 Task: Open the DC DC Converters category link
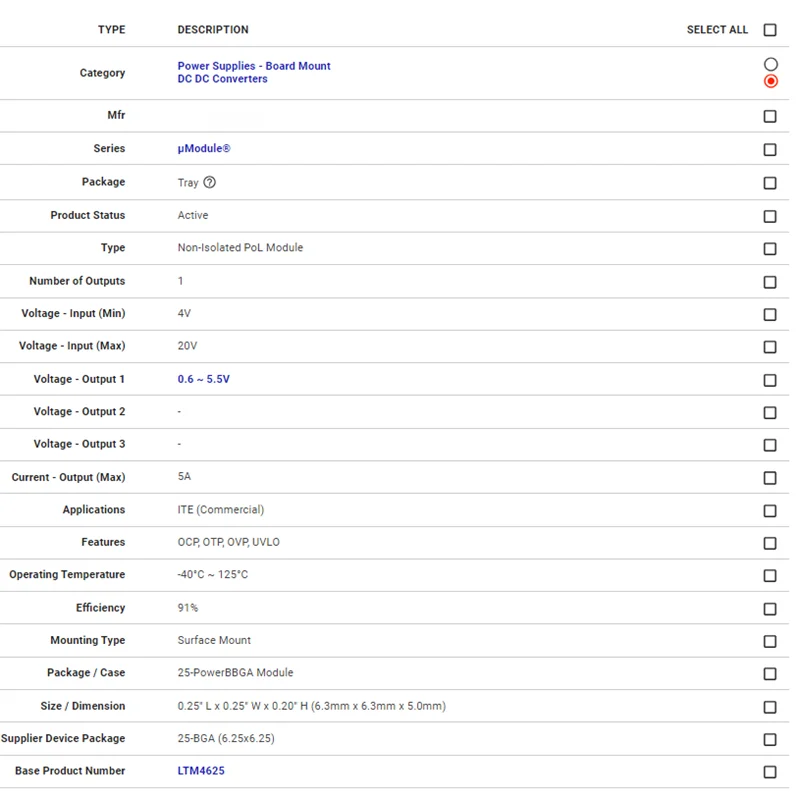[x=222, y=79]
